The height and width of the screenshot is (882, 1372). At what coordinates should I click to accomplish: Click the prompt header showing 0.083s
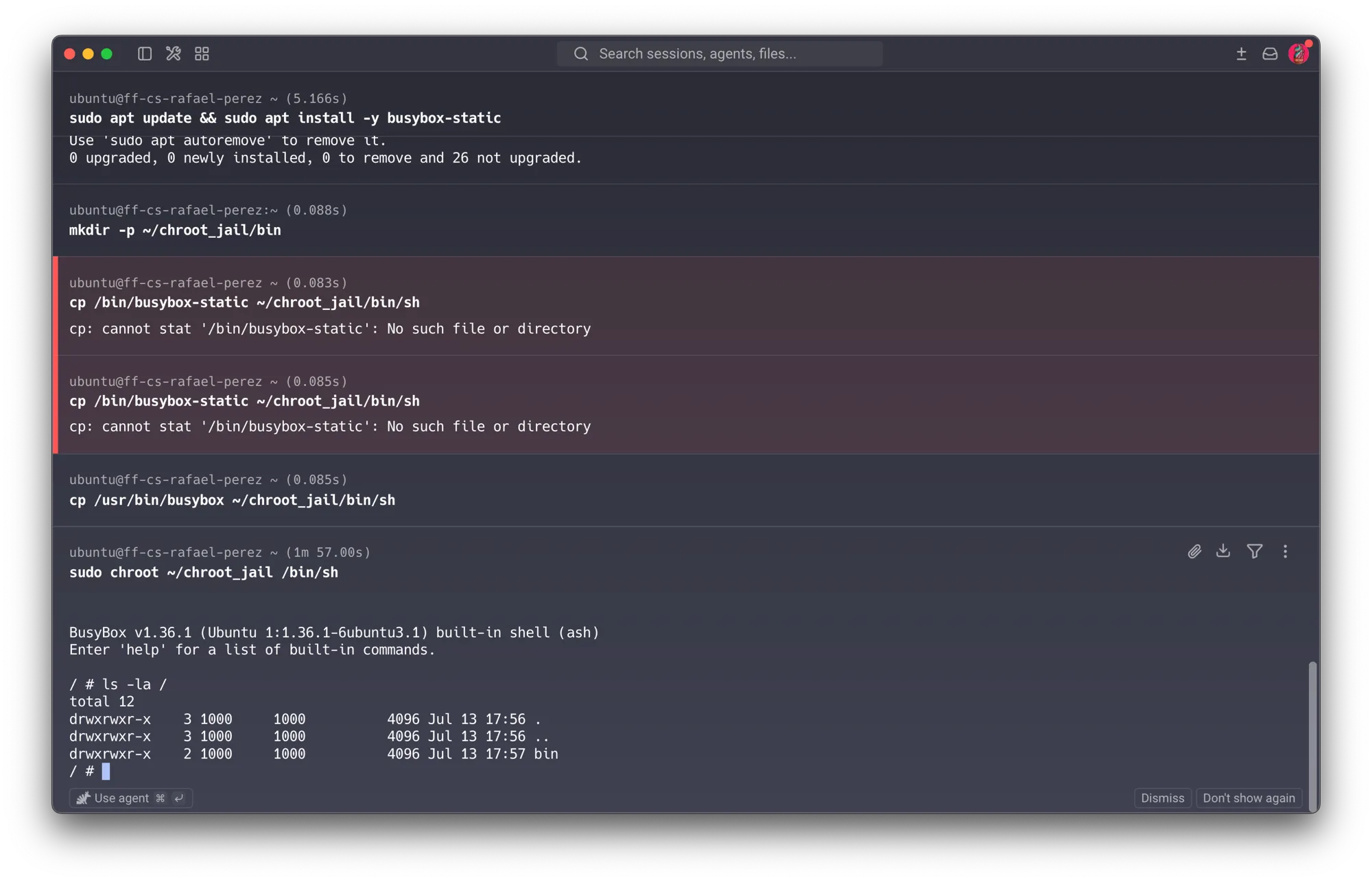[208, 283]
